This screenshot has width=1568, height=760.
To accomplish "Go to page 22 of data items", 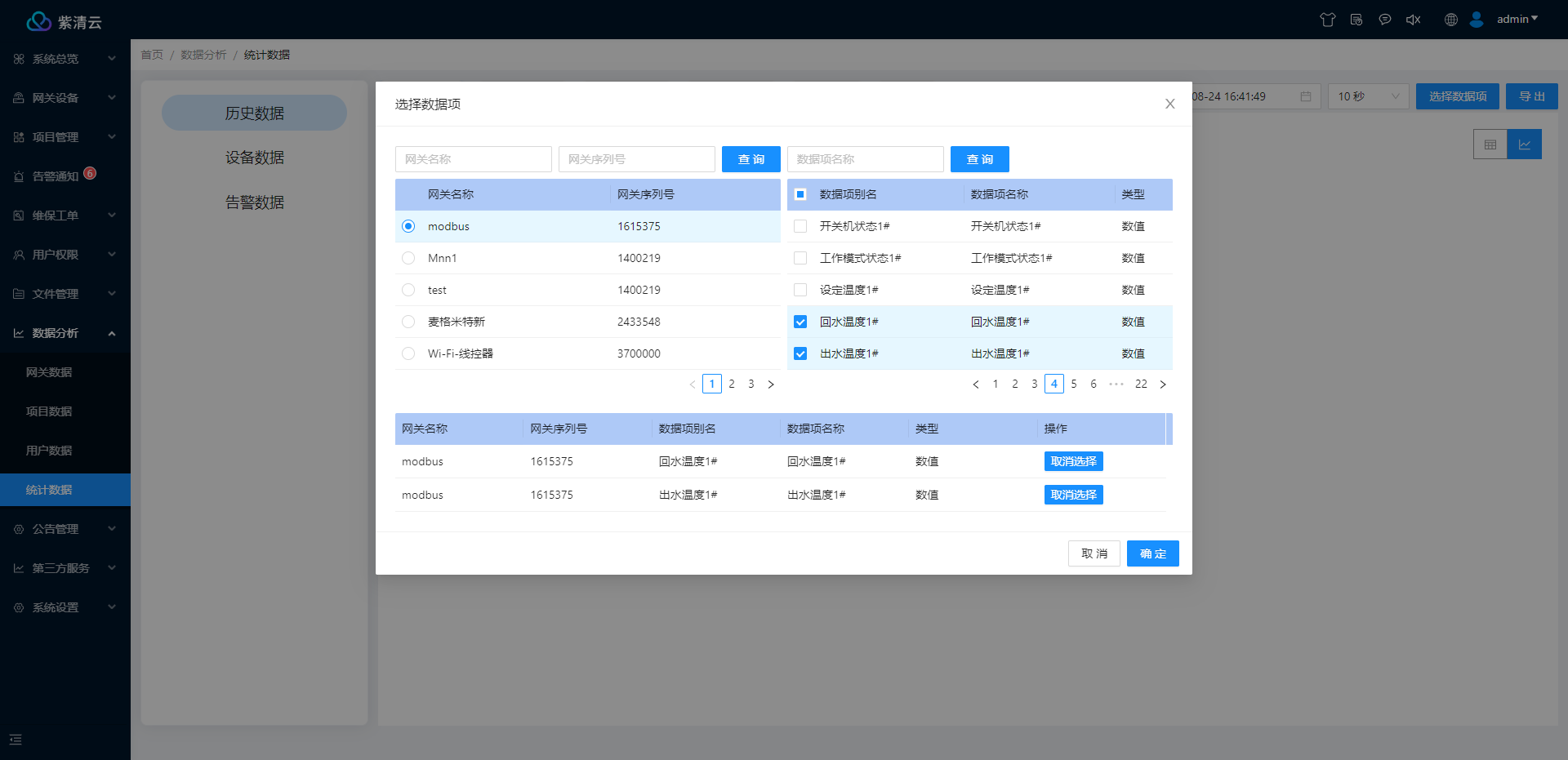I will pos(1141,384).
